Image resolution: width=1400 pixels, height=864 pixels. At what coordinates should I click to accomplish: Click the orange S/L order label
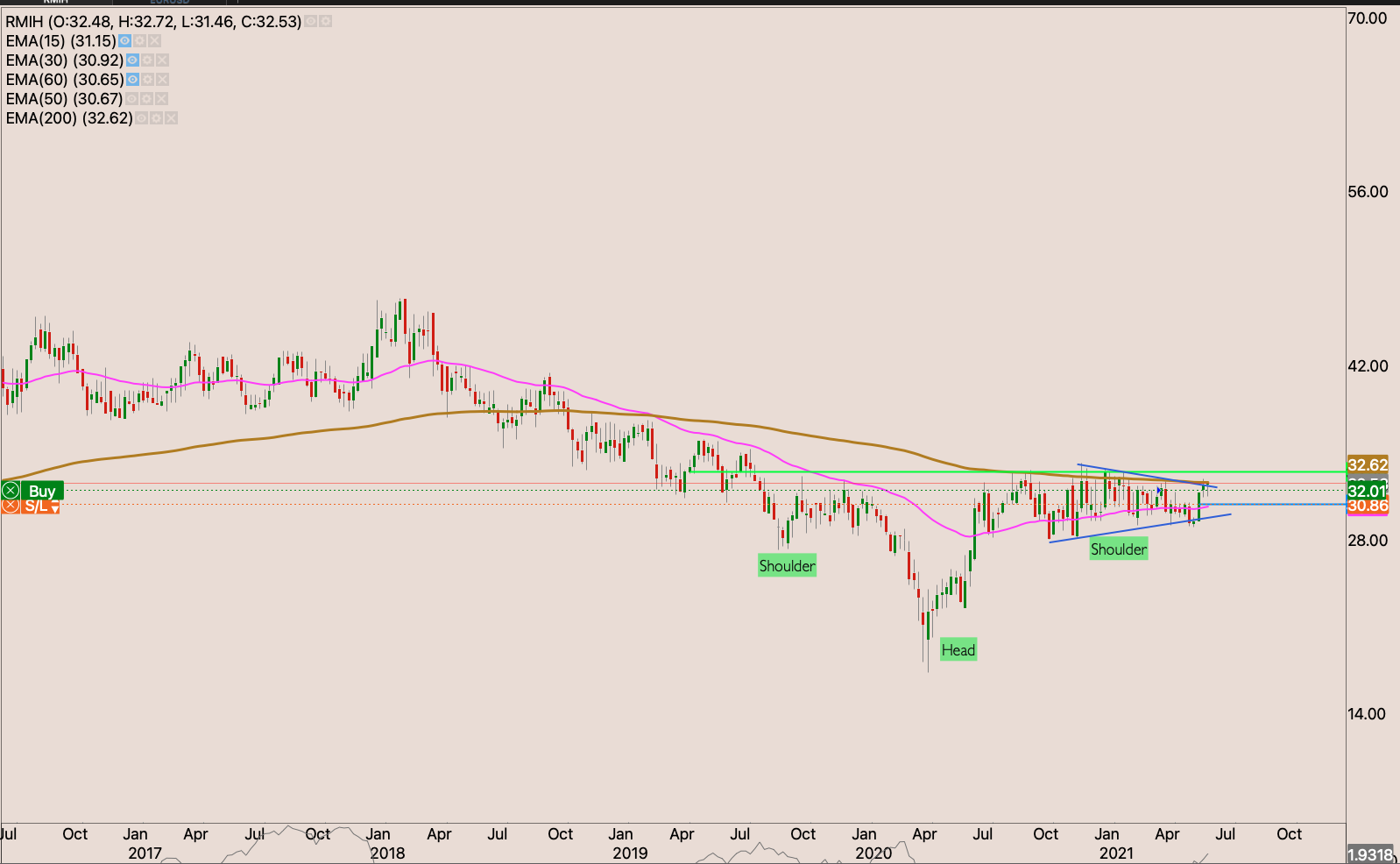coord(36,506)
